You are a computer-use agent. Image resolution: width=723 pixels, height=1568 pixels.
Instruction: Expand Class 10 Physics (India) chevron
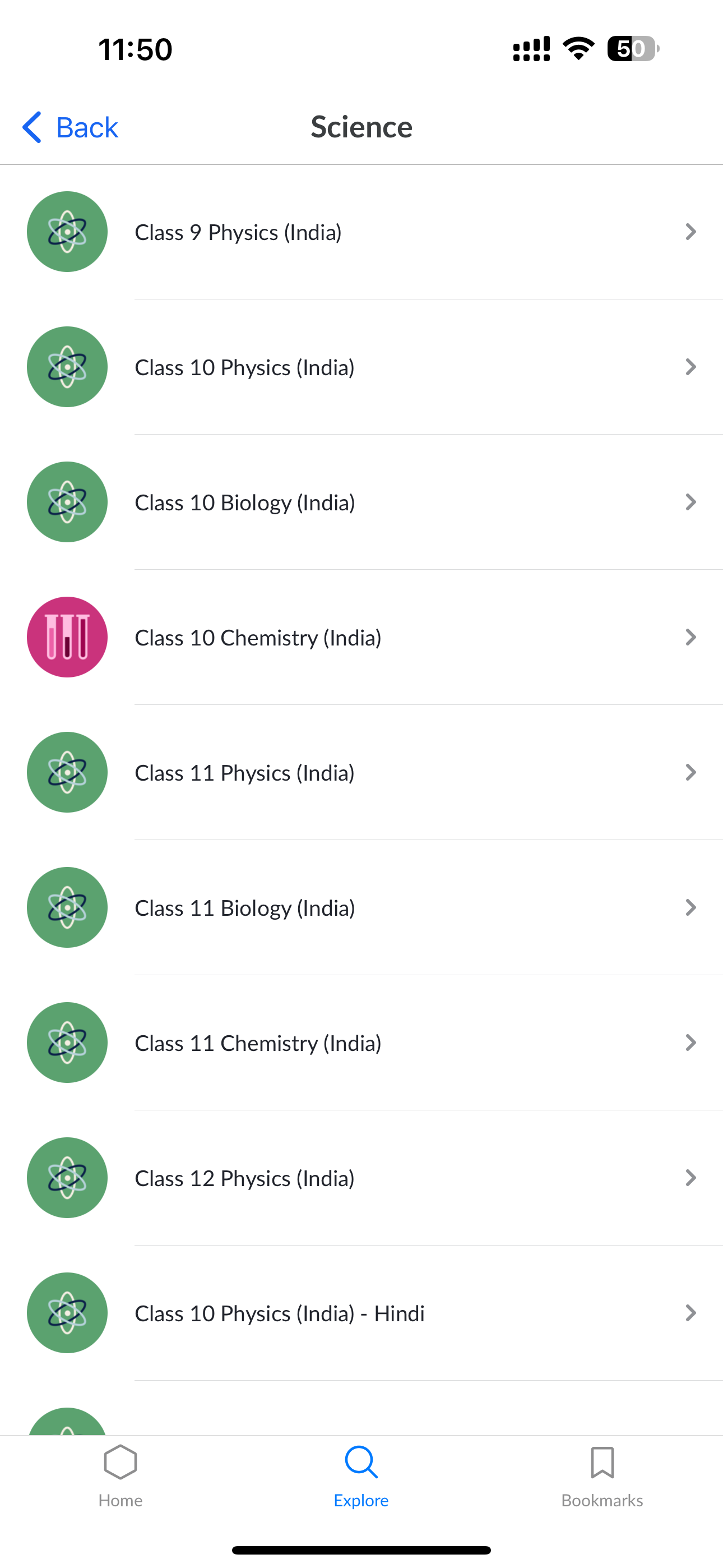click(x=690, y=367)
